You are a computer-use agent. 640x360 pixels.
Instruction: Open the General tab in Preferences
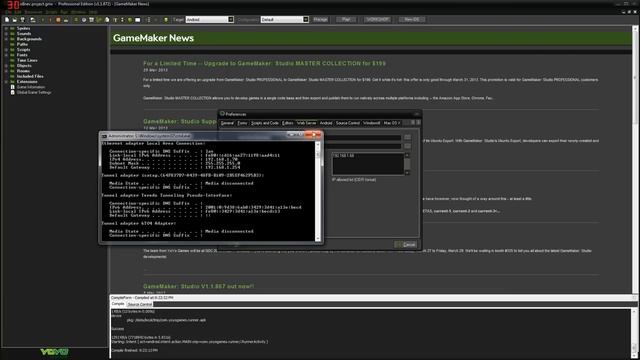[227, 123]
